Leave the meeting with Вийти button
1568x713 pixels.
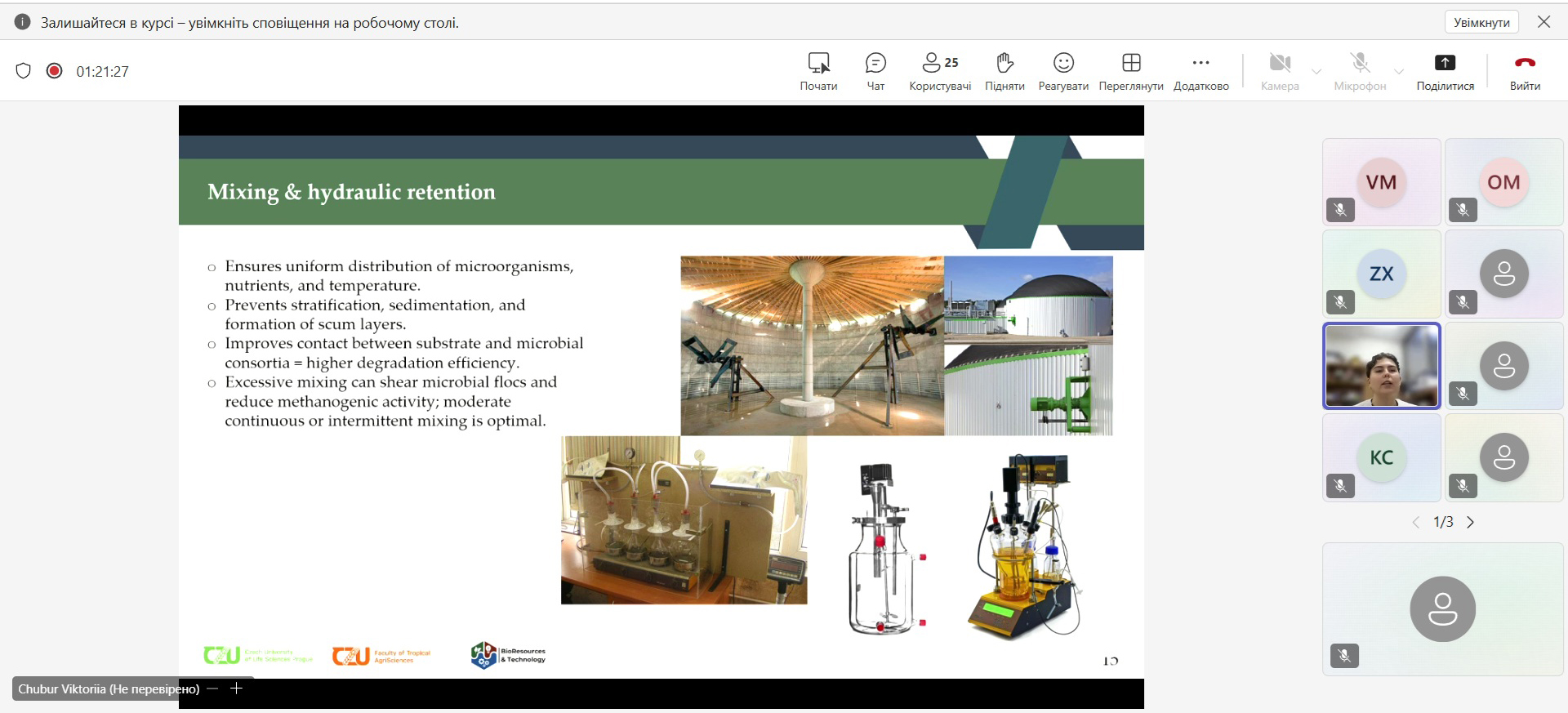[x=1525, y=71]
